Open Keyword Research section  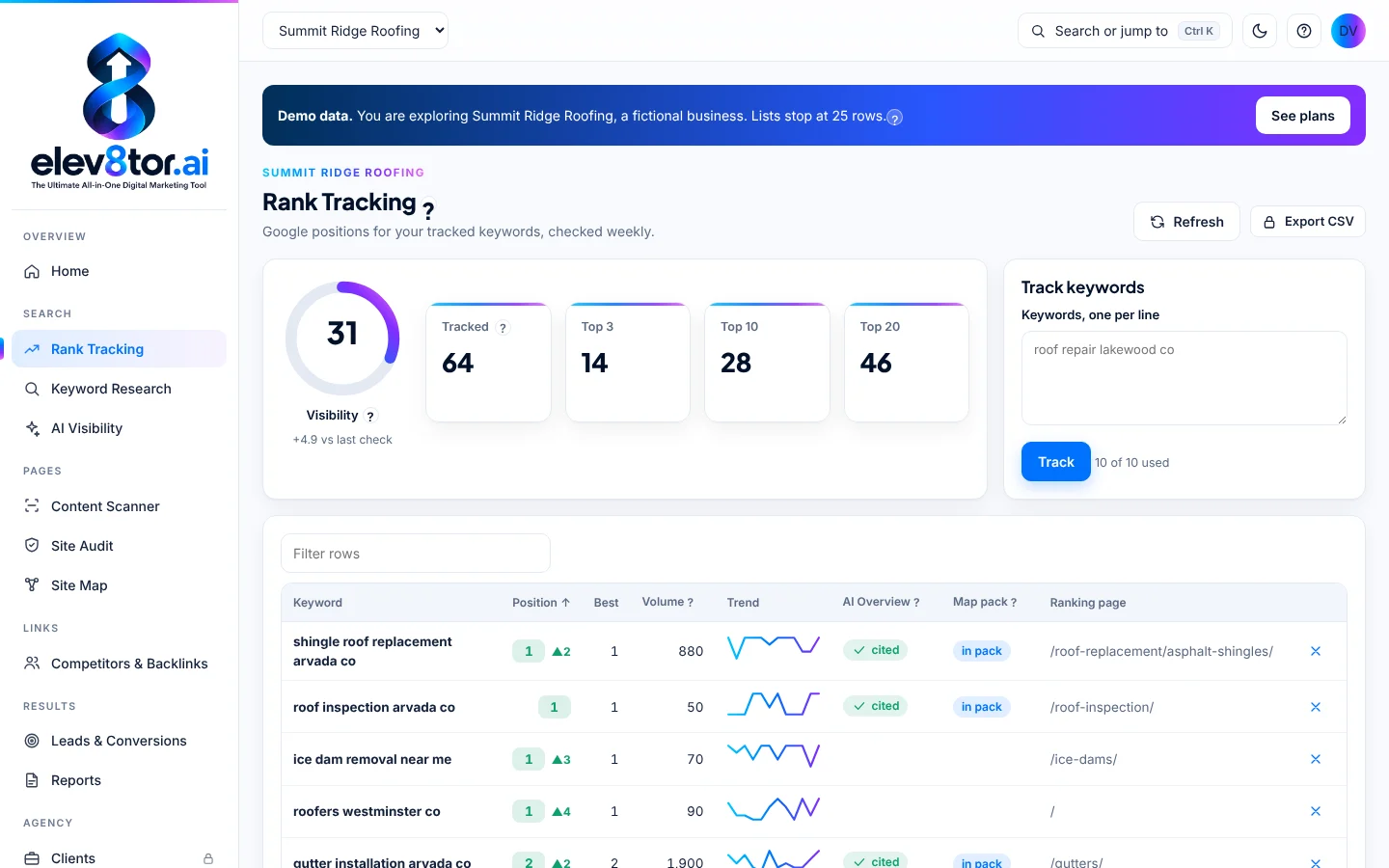coord(119,389)
